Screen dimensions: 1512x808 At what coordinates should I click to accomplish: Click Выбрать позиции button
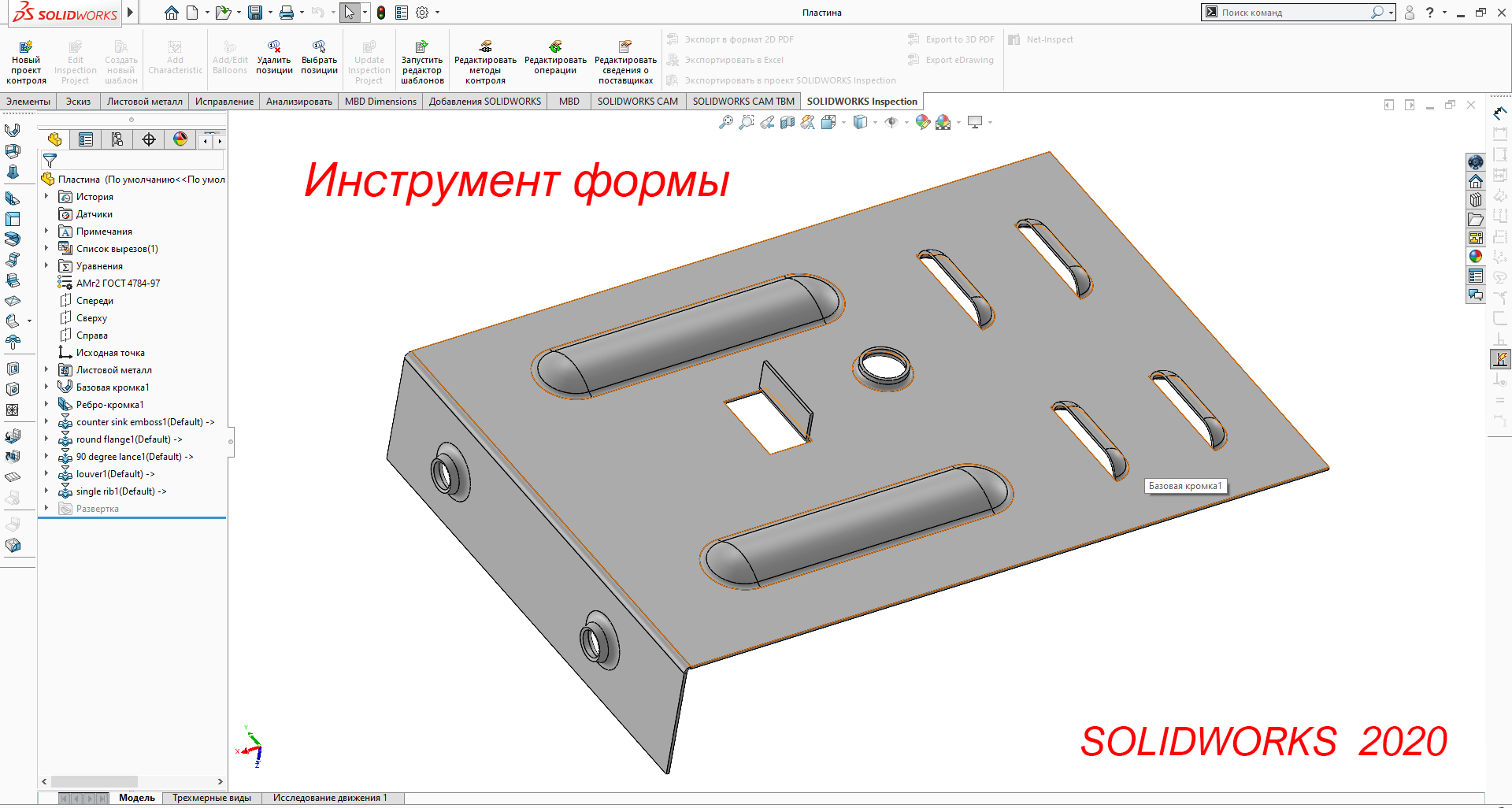tap(319, 57)
